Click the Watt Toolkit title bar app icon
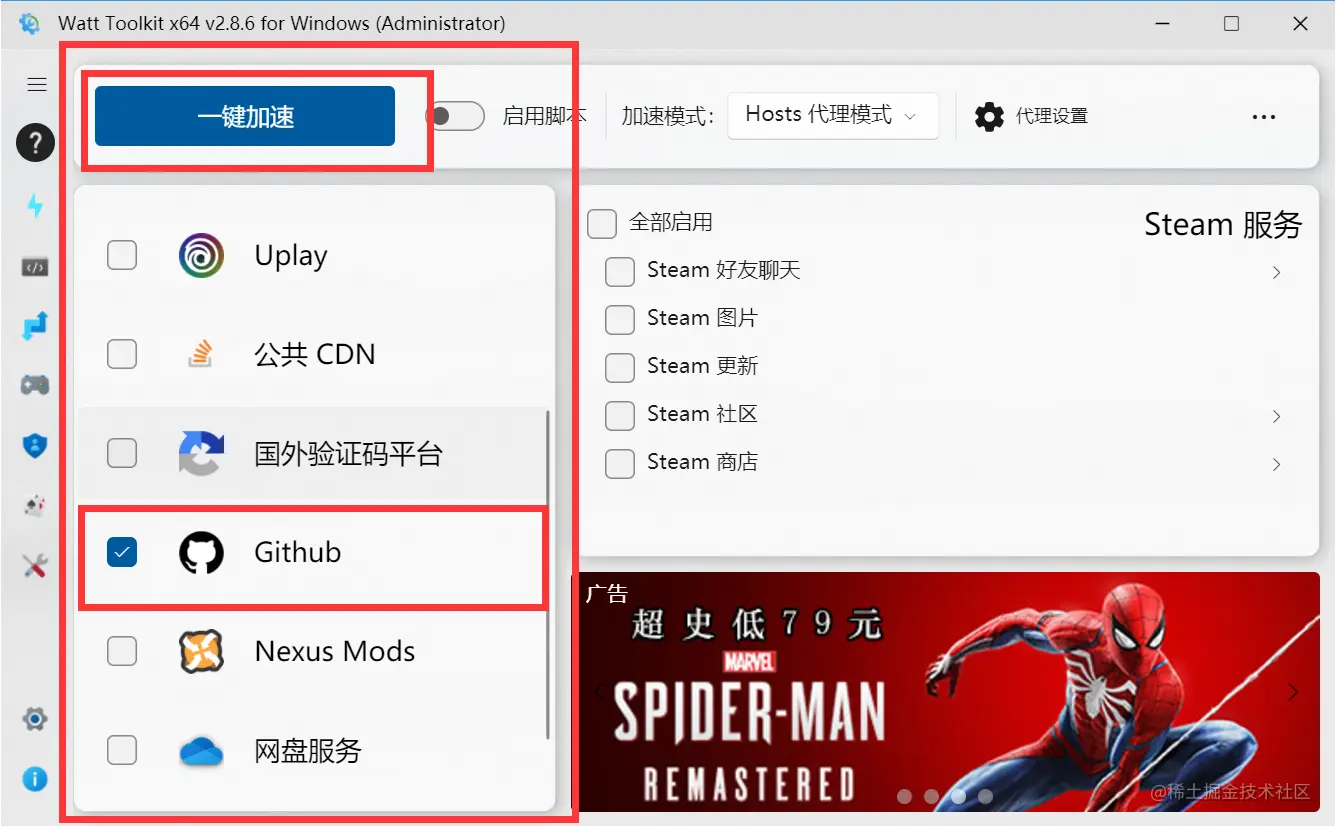 click(30, 23)
